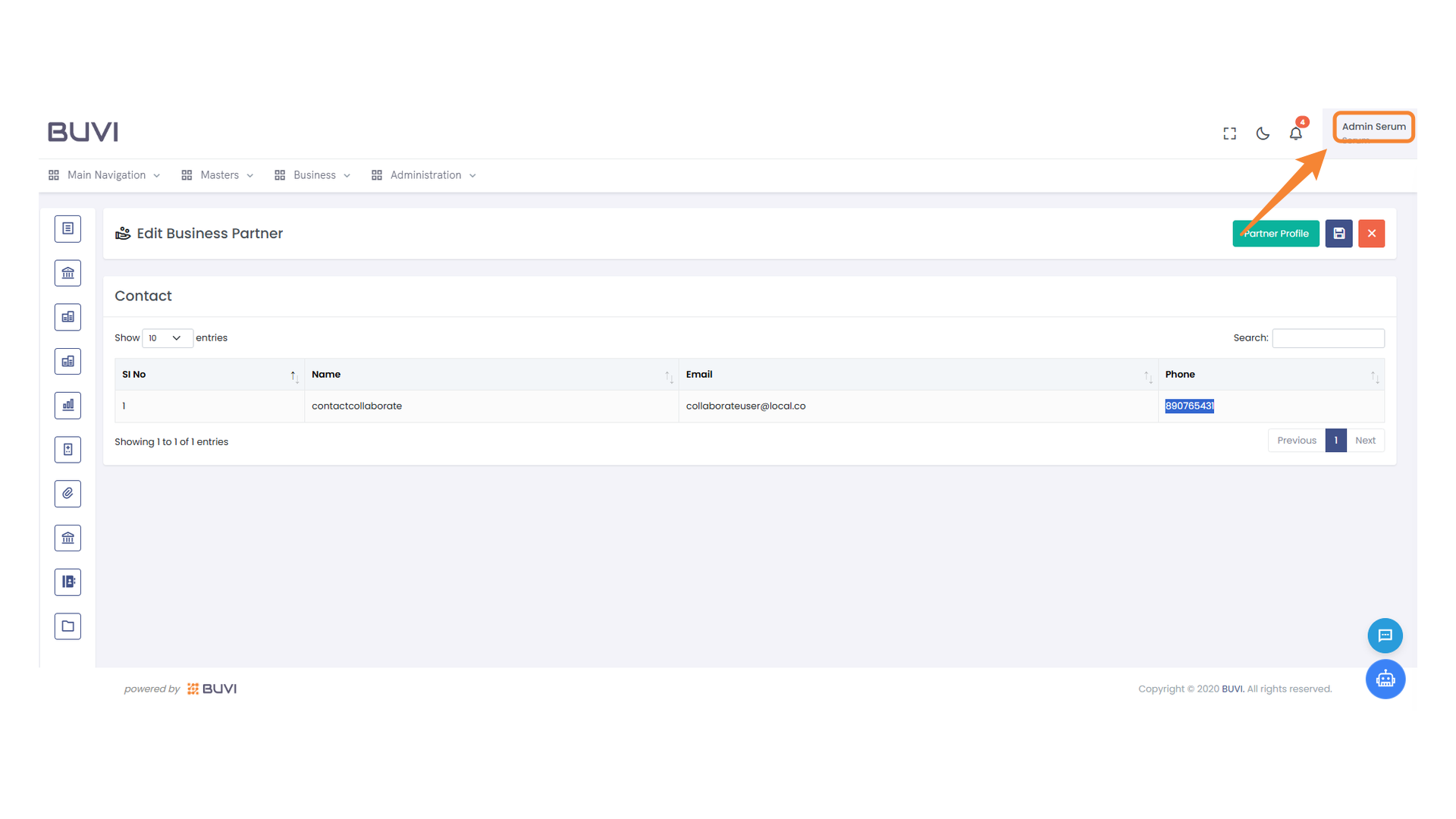Select the attachments paperclip icon in sidebar
This screenshot has height=819, width=1456.
67,494
